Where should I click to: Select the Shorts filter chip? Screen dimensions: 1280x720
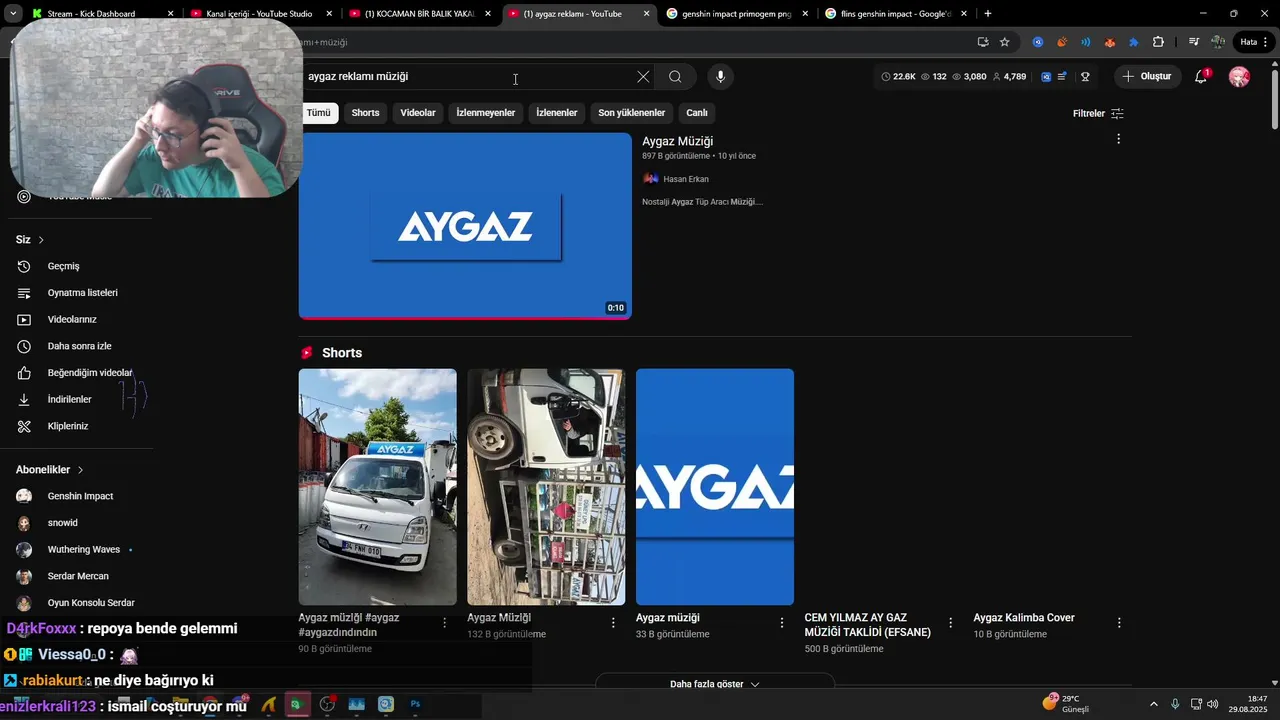365,113
